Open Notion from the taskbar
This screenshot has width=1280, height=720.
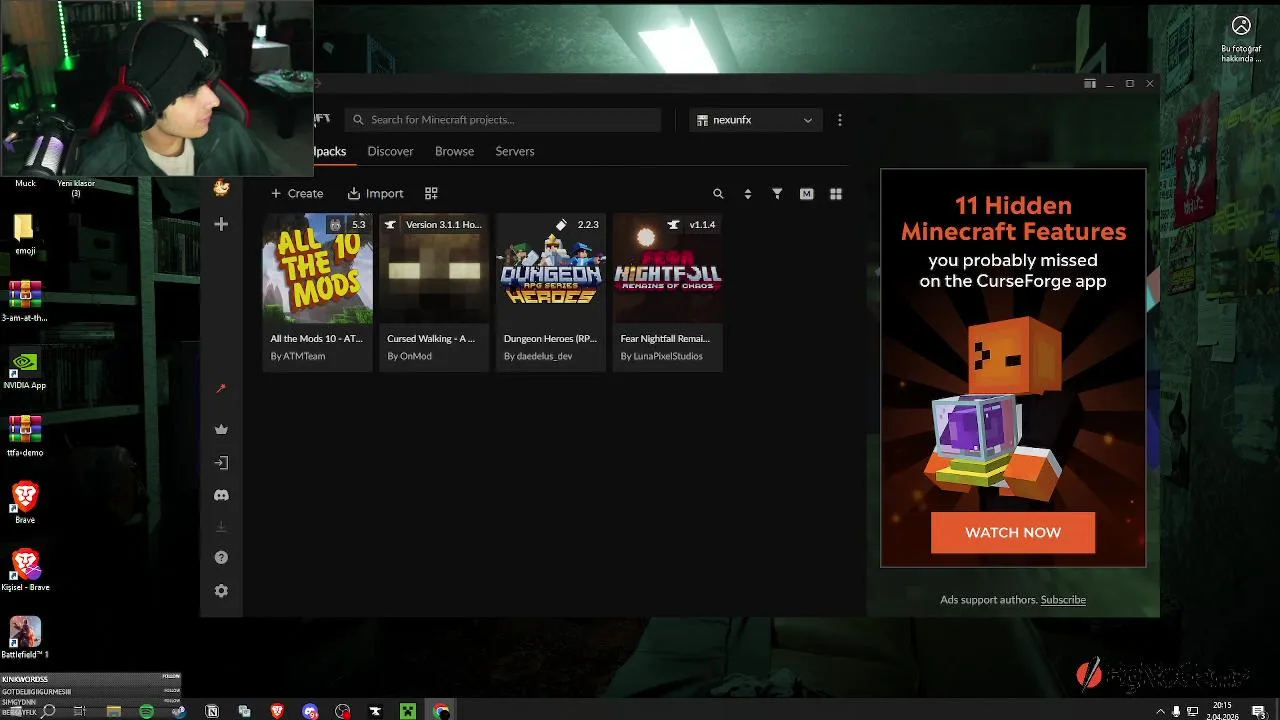[212, 711]
